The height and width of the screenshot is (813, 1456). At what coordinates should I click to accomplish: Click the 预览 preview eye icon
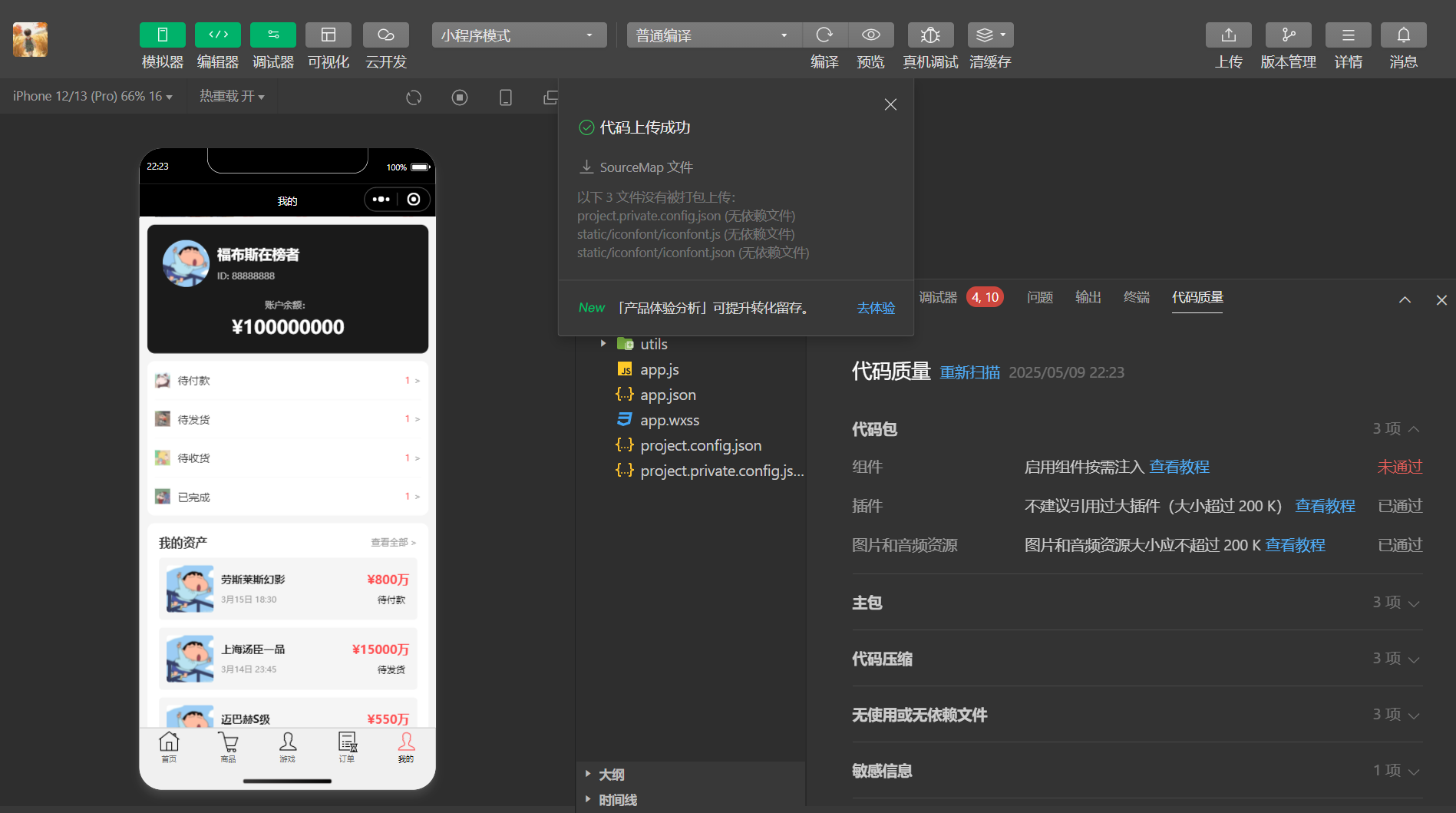tap(871, 35)
